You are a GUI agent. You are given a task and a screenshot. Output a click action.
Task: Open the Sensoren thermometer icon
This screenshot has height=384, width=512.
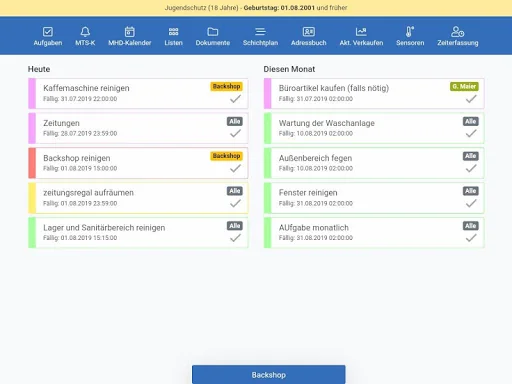point(410,32)
